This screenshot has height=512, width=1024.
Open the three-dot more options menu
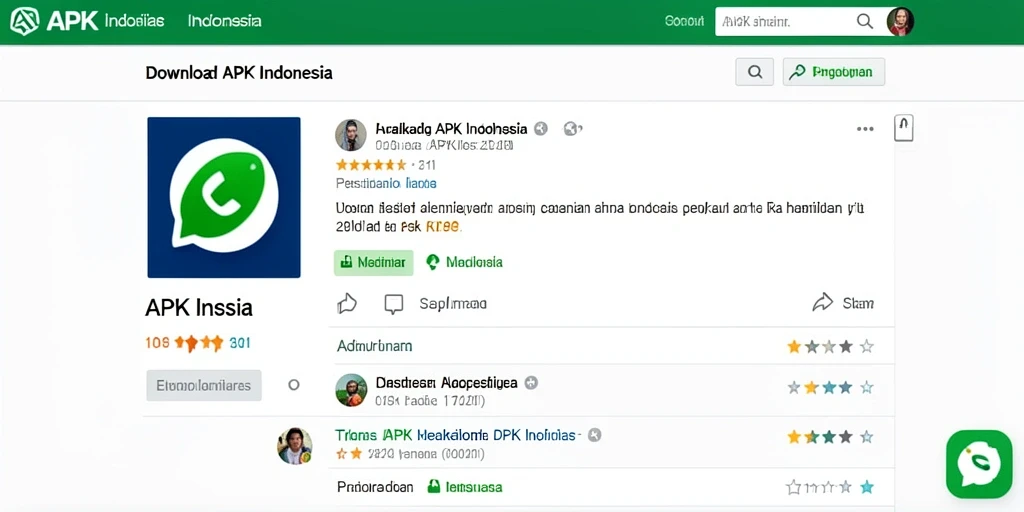point(865,129)
